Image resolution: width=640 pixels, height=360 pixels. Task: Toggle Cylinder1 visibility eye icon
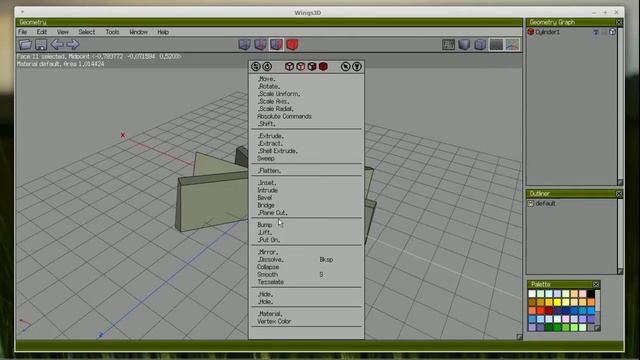(x=596, y=32)
